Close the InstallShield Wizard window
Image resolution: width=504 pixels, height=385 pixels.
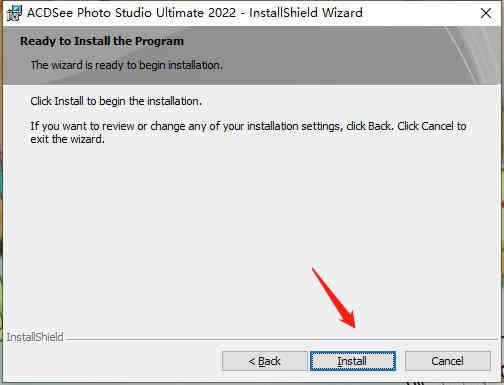486,13
